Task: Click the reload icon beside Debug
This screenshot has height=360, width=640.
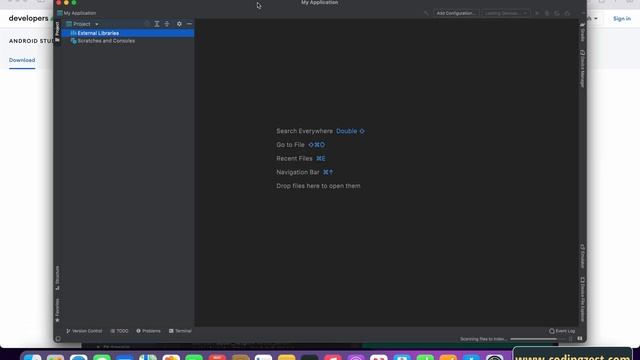Action: tap(557, 13)
